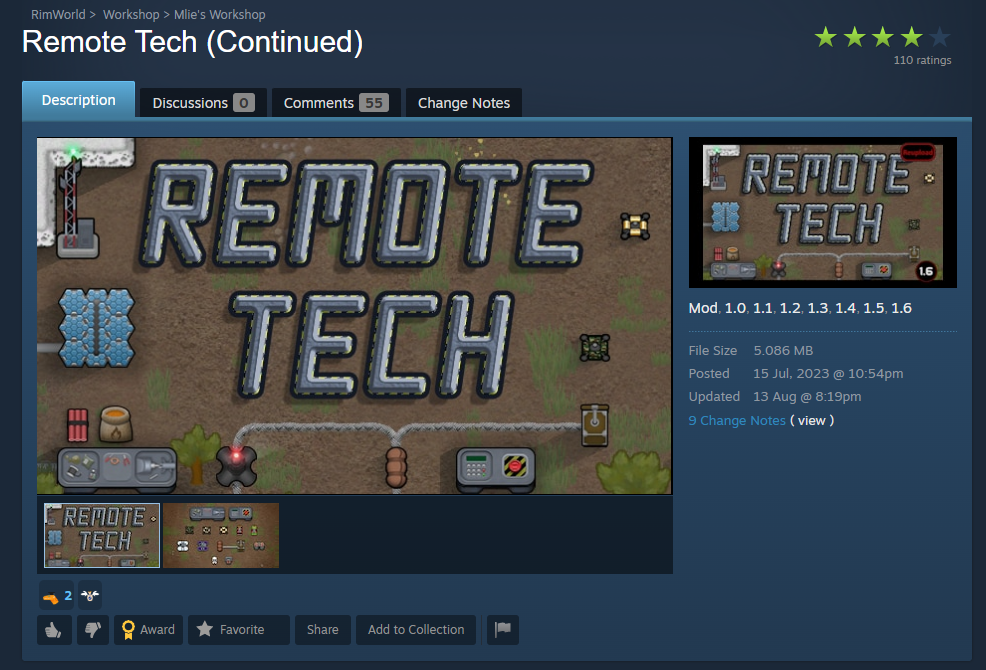The image size is (986, 670).
Task: Click Add to Collection
Action: click(x=416, y=630)
